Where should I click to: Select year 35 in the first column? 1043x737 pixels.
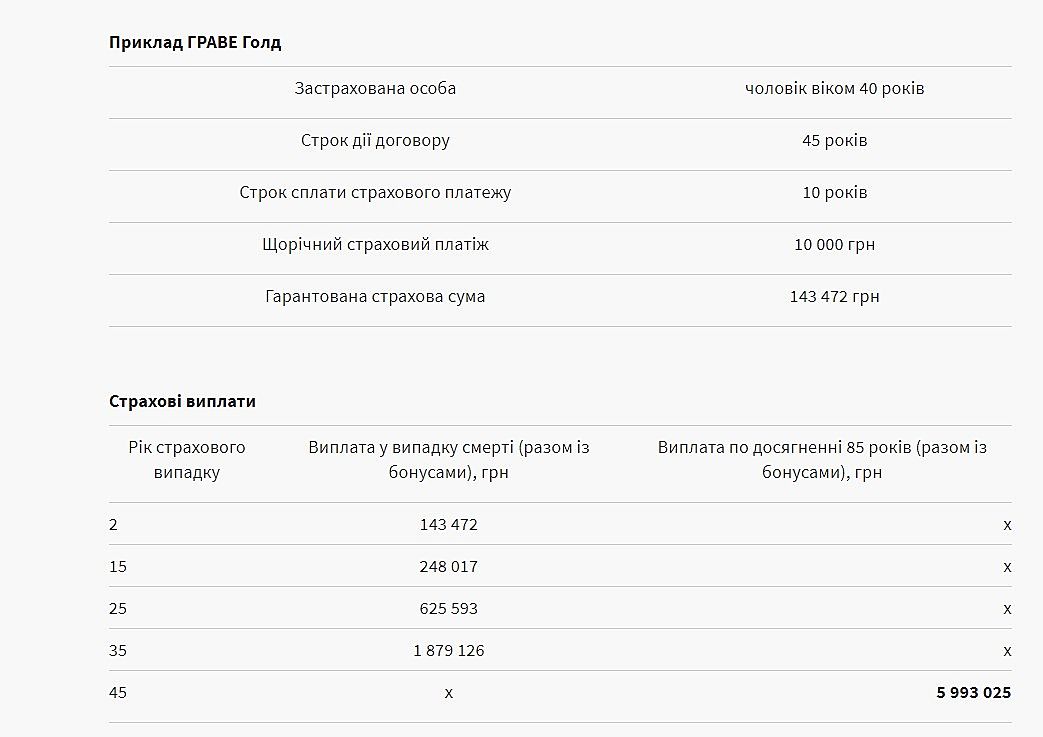tap(118, 650)
